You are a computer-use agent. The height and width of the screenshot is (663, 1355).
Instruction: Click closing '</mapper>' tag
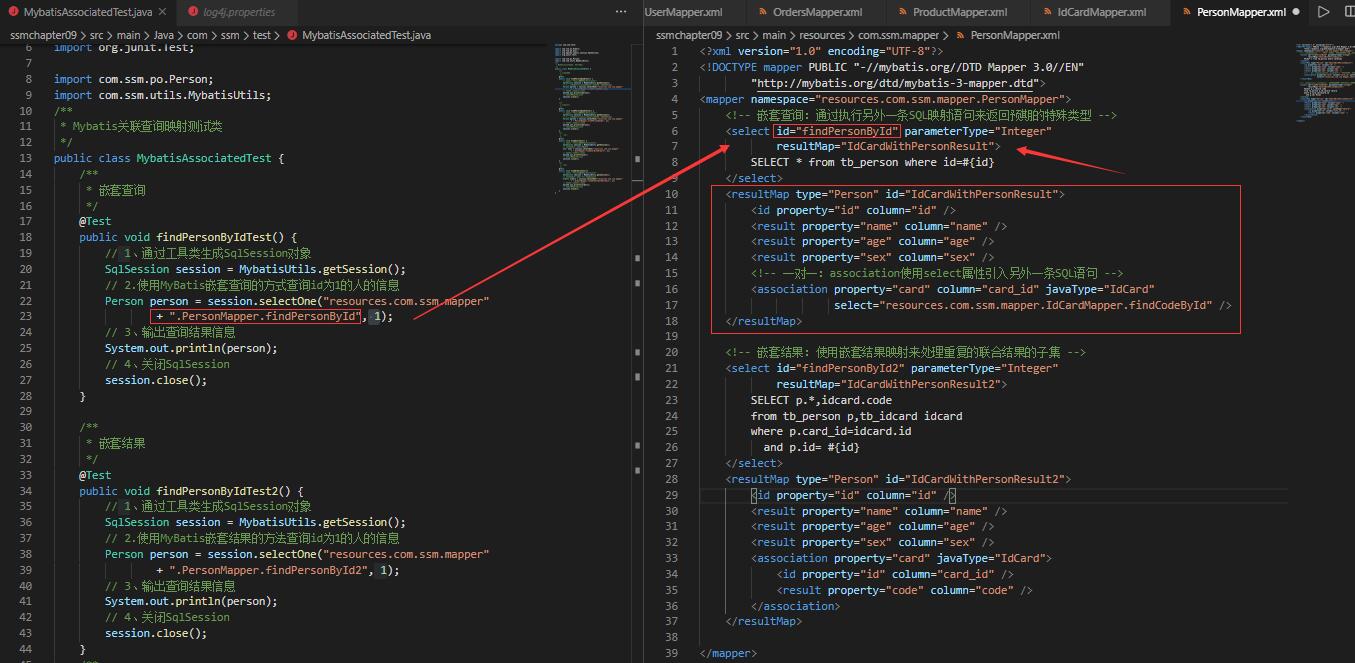click(x=728, y=653)
